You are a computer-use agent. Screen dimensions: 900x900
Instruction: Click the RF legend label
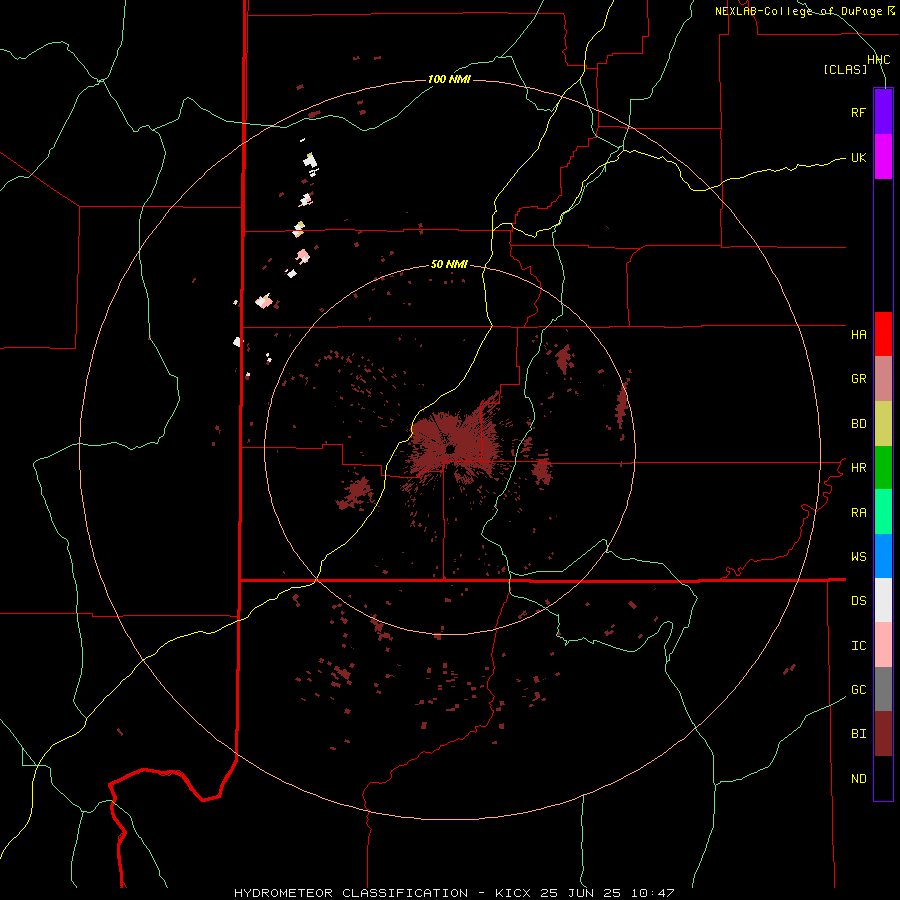858,112
